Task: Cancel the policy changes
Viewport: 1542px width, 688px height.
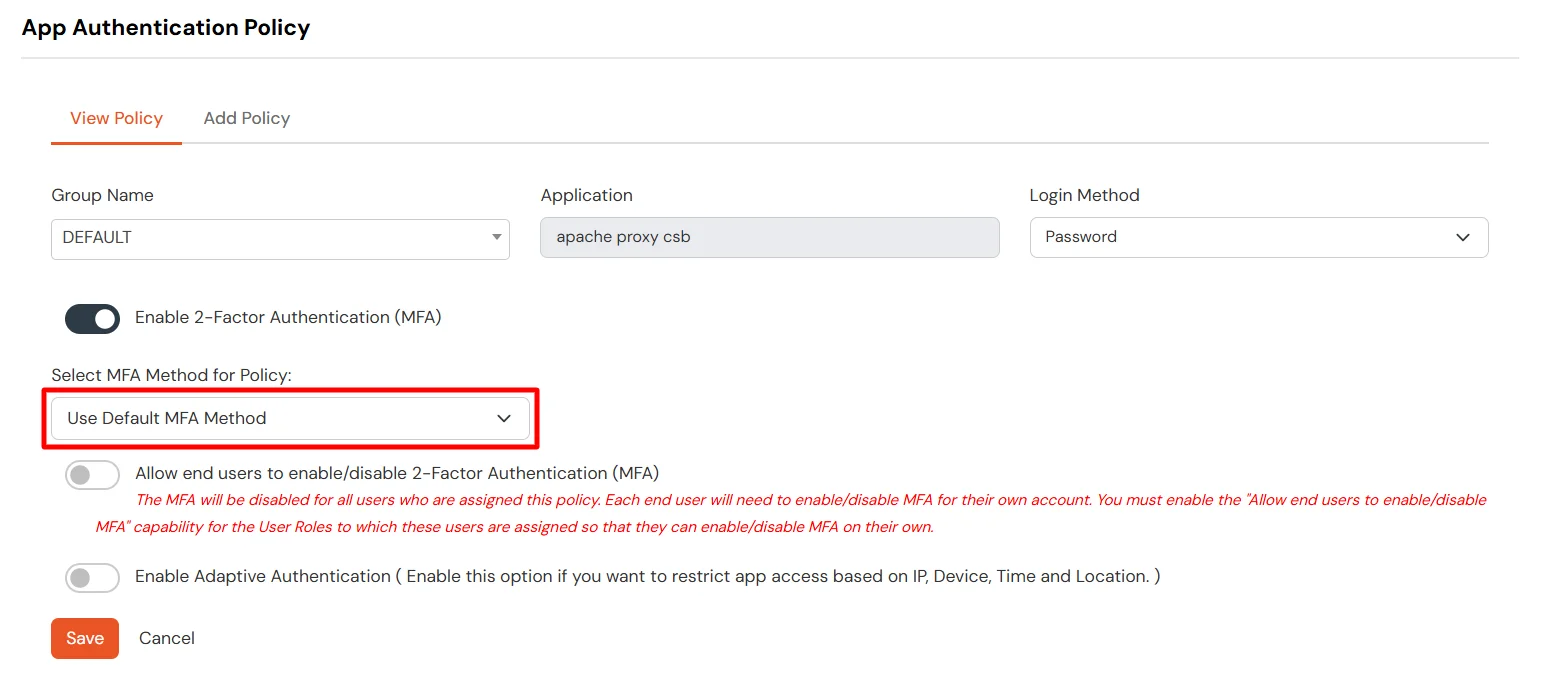Action: coord(166,638)
